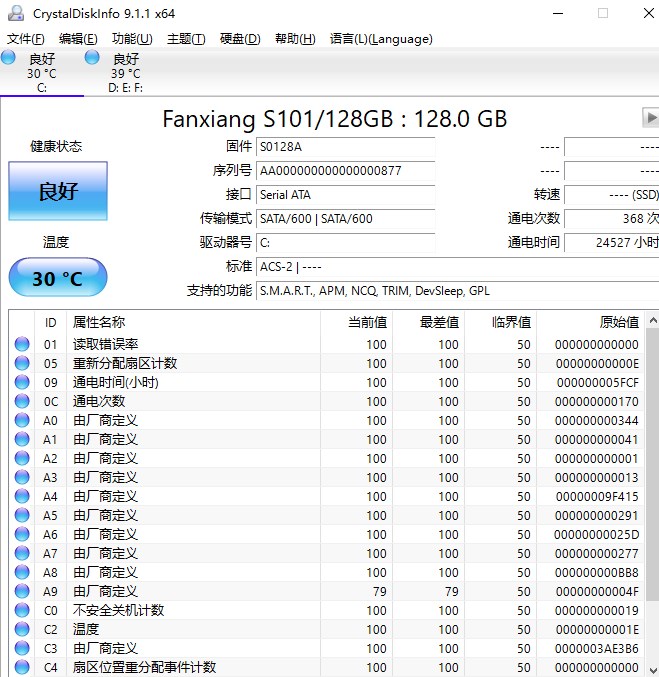The height and width of the screenshot is (677, 659).
Task: Click status icon for attribute A3
Action: [22, 477]
